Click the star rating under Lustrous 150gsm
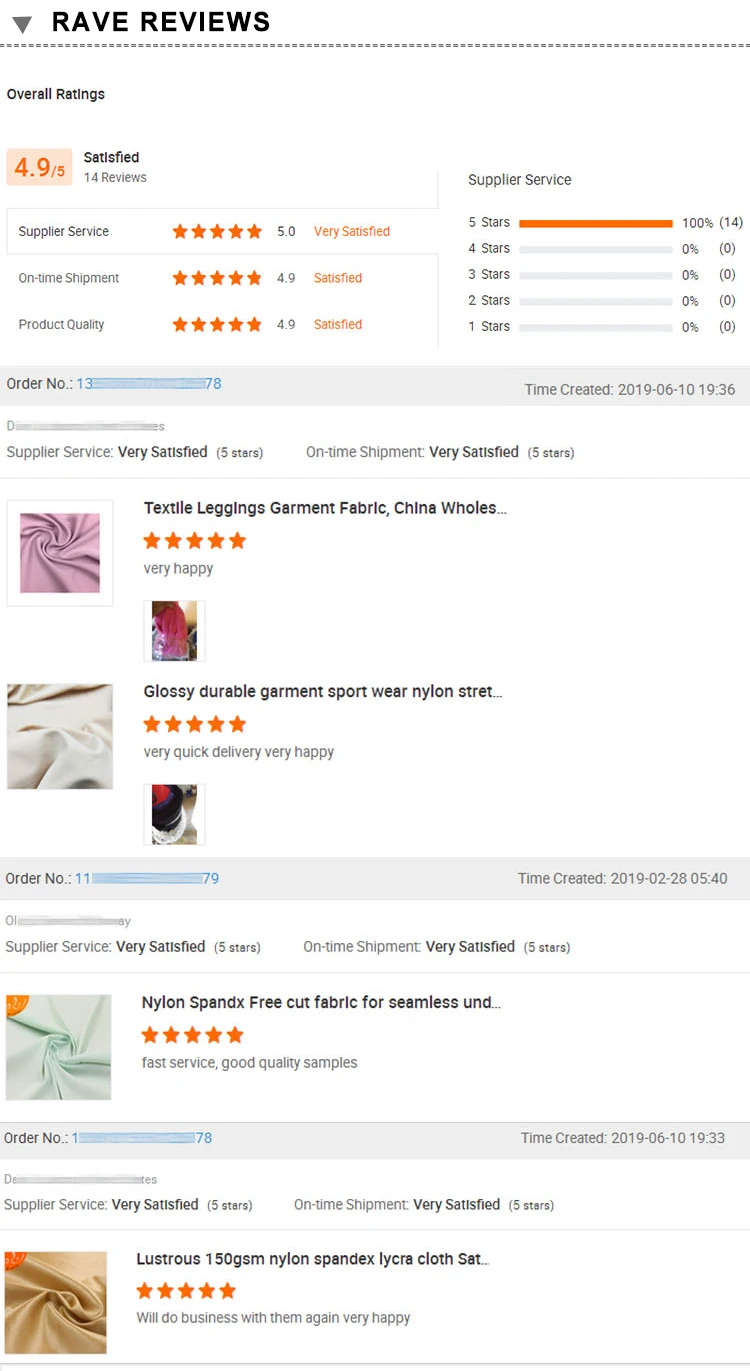 tap(186, 1291)
